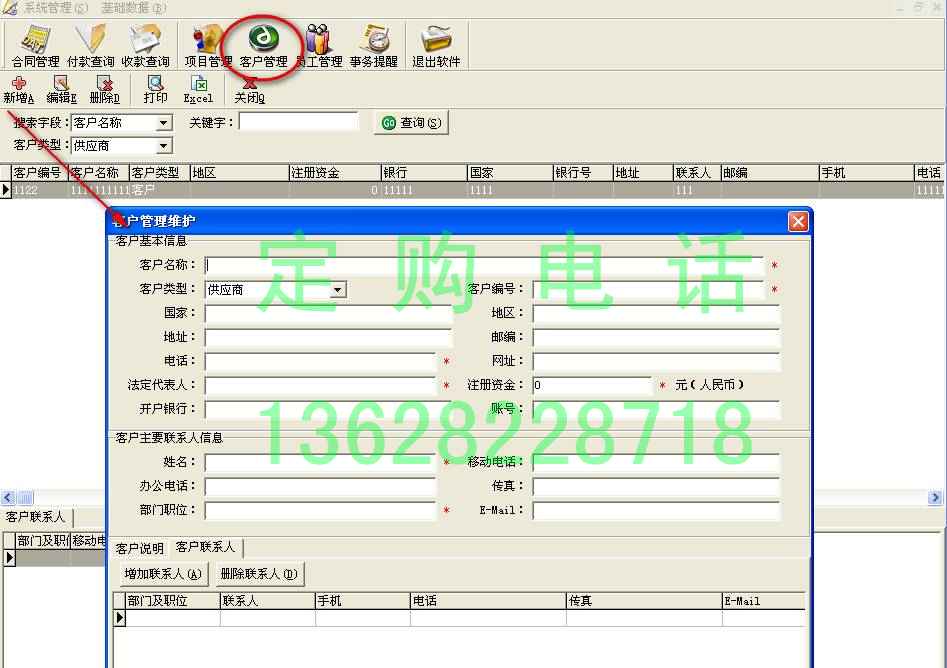
Task: Open 合同管理 contract management icon
Action: [36, 47]
